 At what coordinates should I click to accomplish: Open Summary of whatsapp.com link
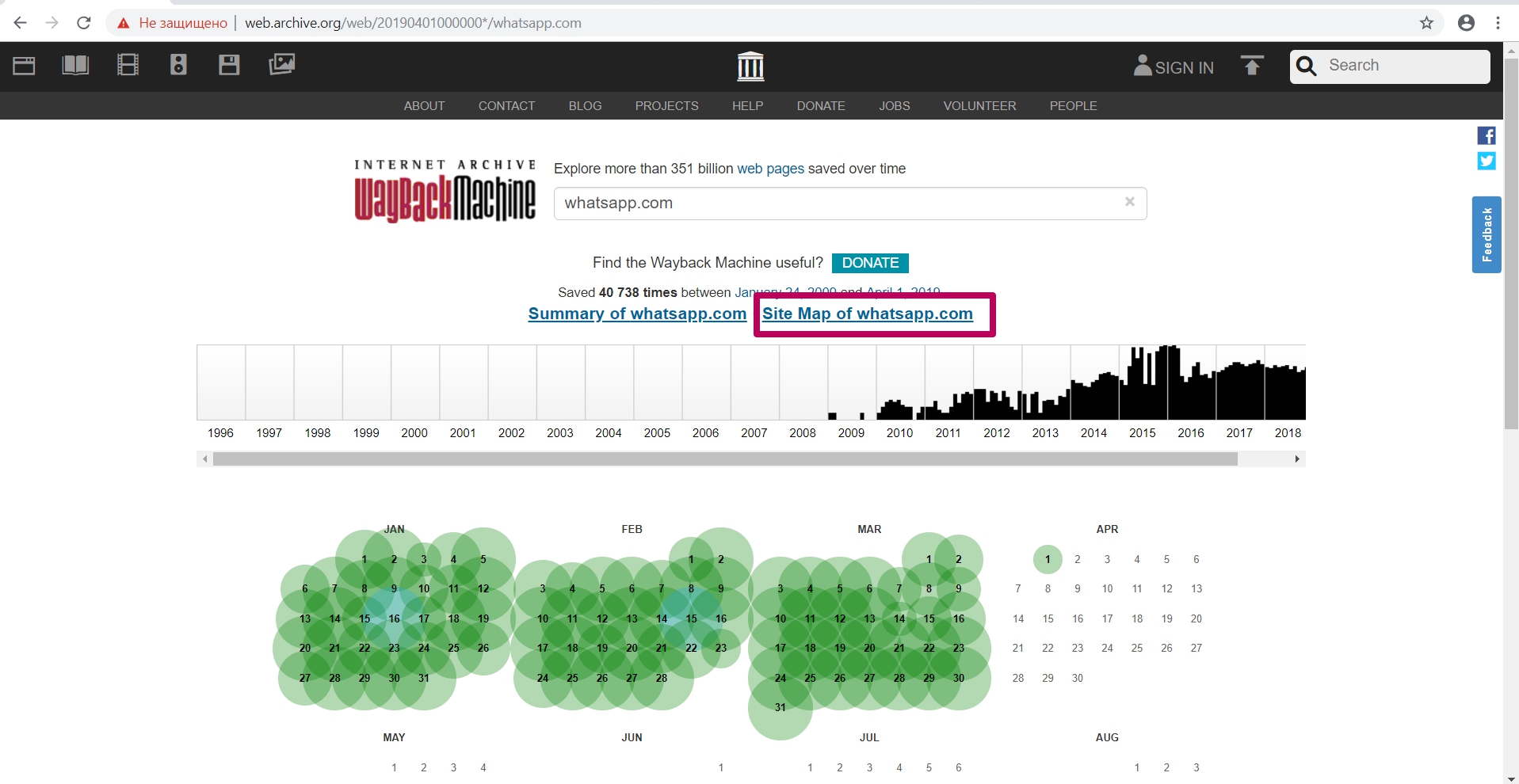point(637,314)
